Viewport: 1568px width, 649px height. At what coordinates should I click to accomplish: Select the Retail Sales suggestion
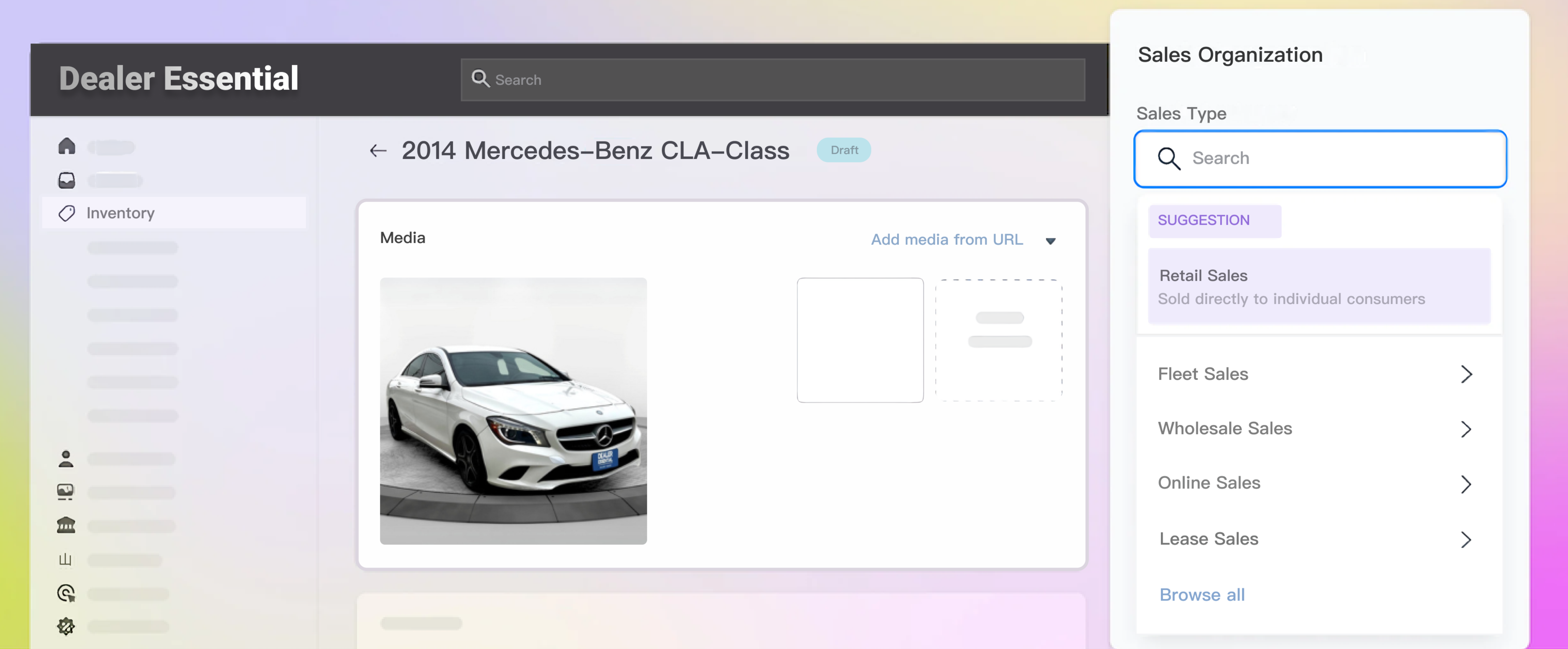coord(1318,286)
